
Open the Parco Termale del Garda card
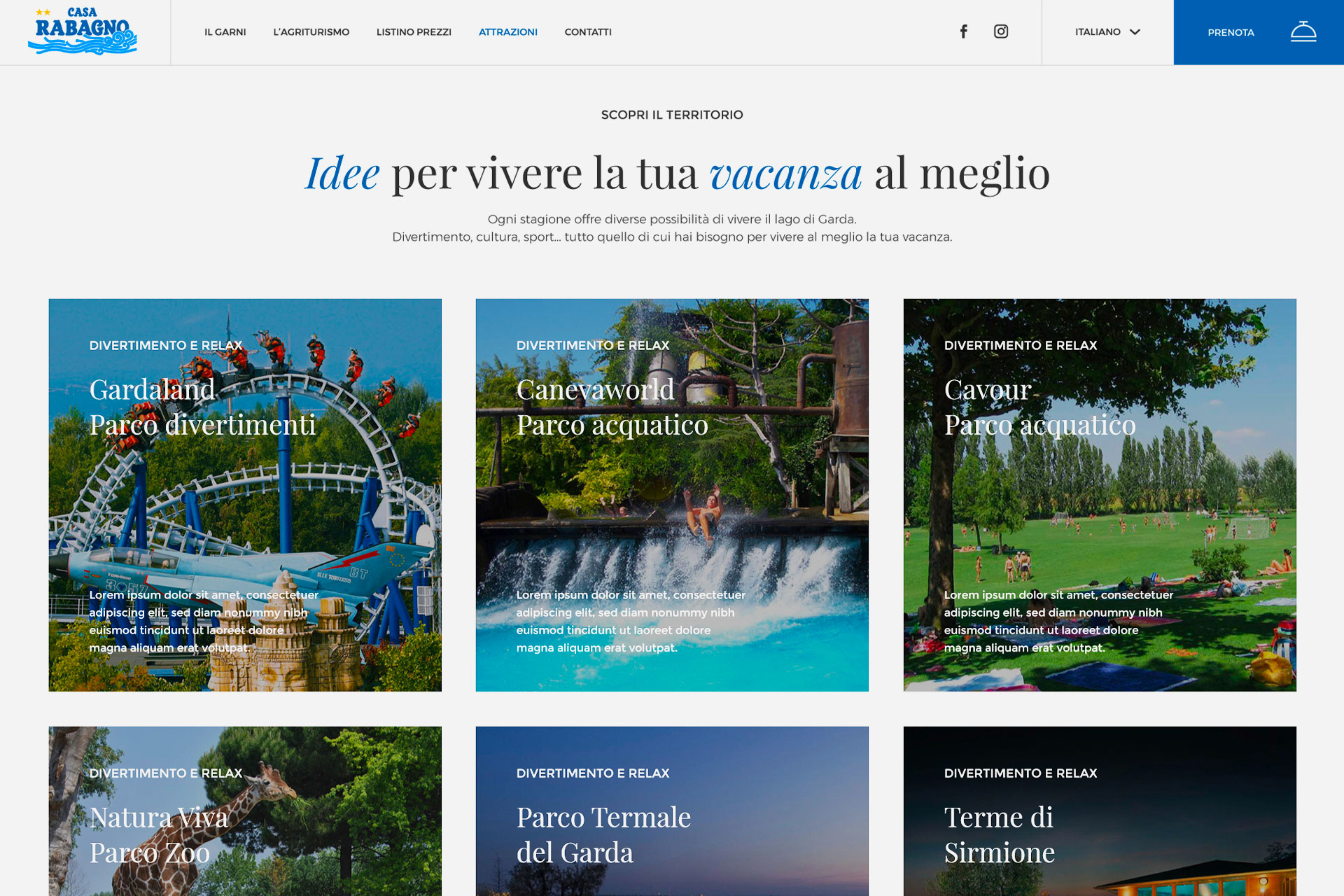672,811
